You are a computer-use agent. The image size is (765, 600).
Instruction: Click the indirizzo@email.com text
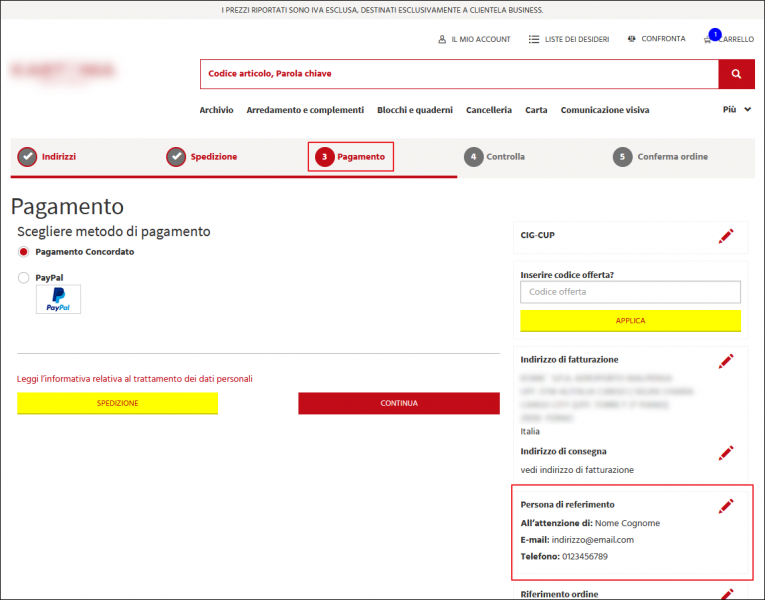click(593, 540)
